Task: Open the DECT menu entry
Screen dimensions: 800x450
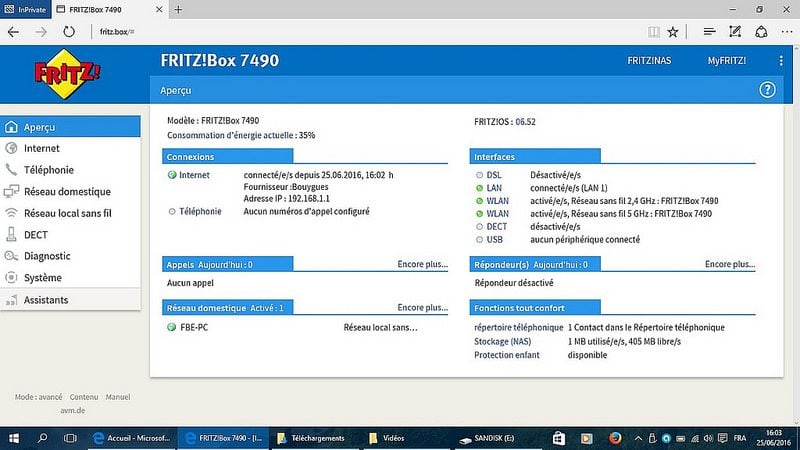Action: point(70,235)
